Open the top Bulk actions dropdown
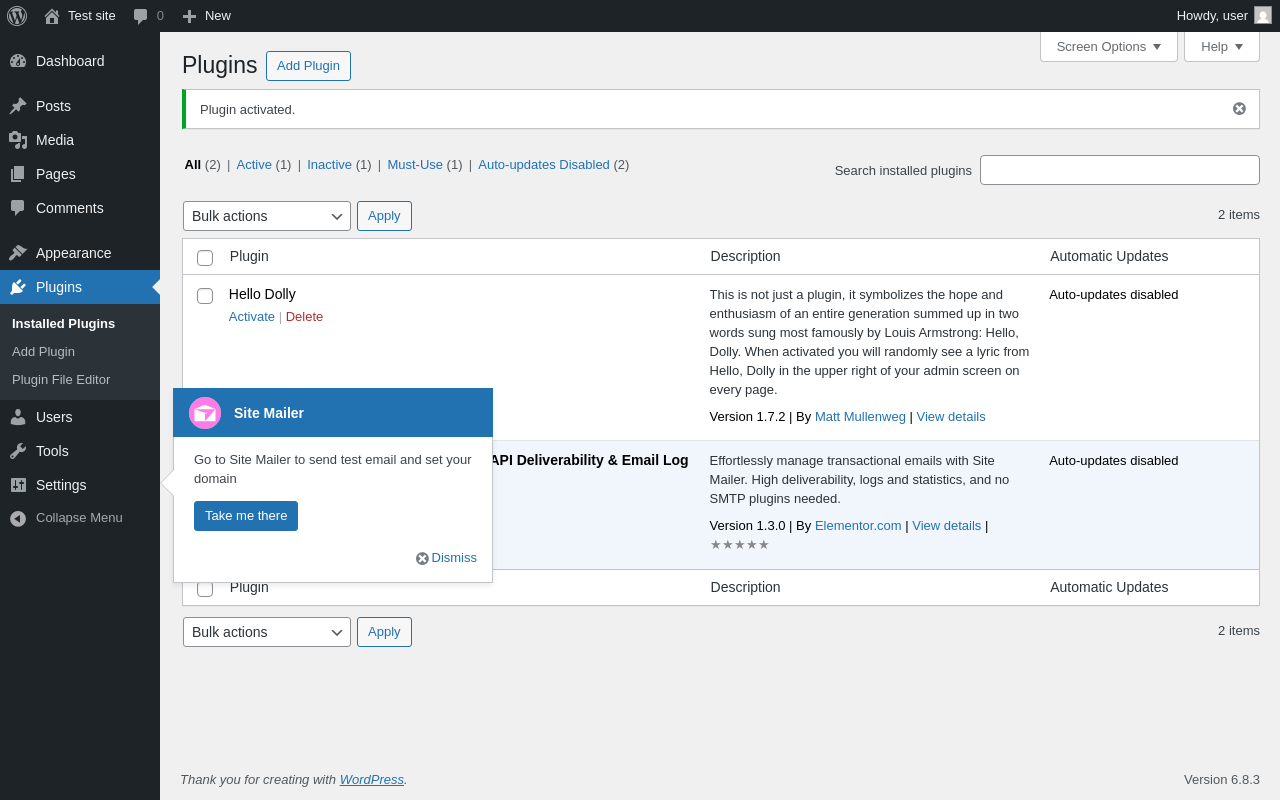Image resolution: width=1280 pixels, height=800 pixels. click(267, 216)
